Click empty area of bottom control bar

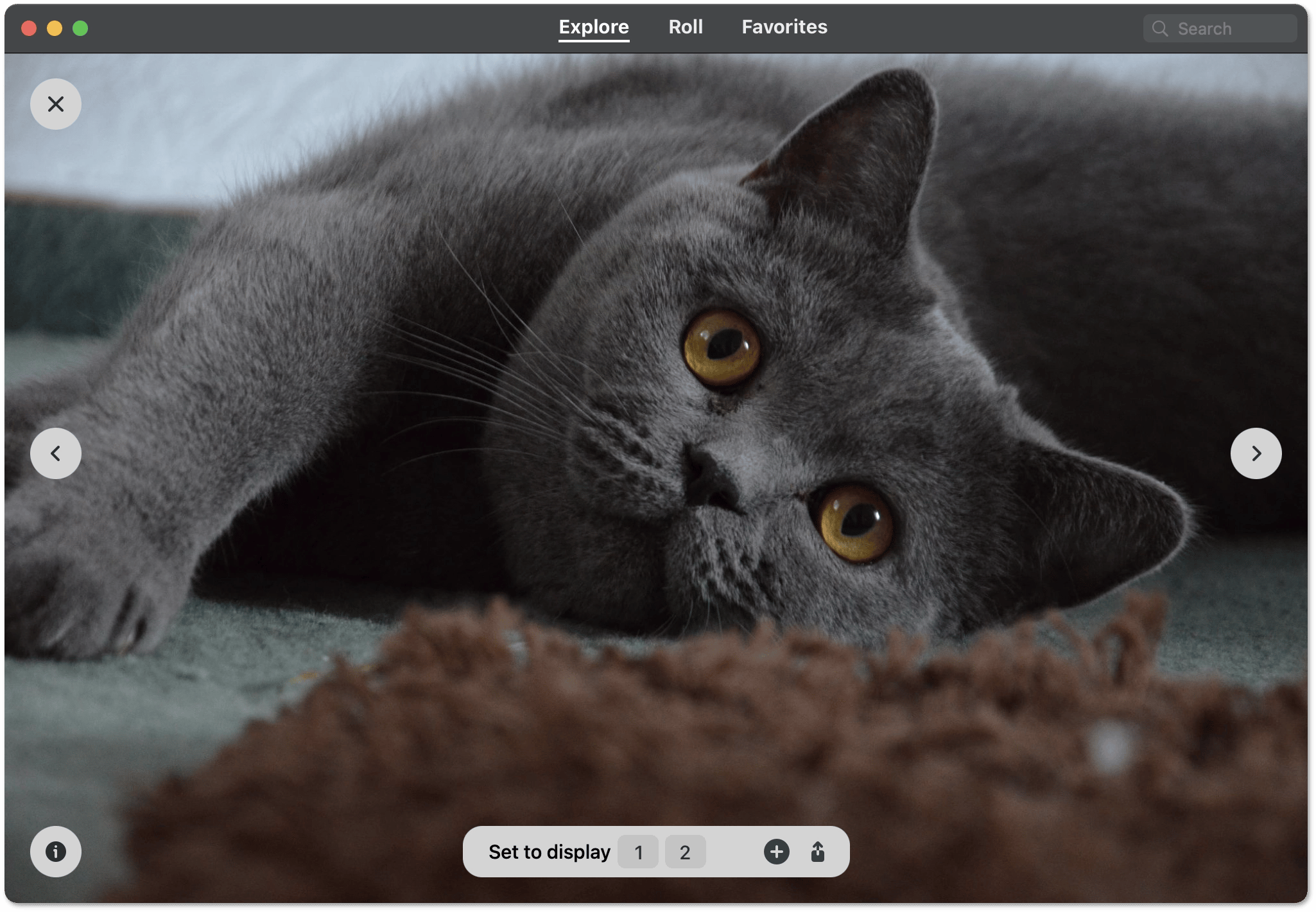735,852
